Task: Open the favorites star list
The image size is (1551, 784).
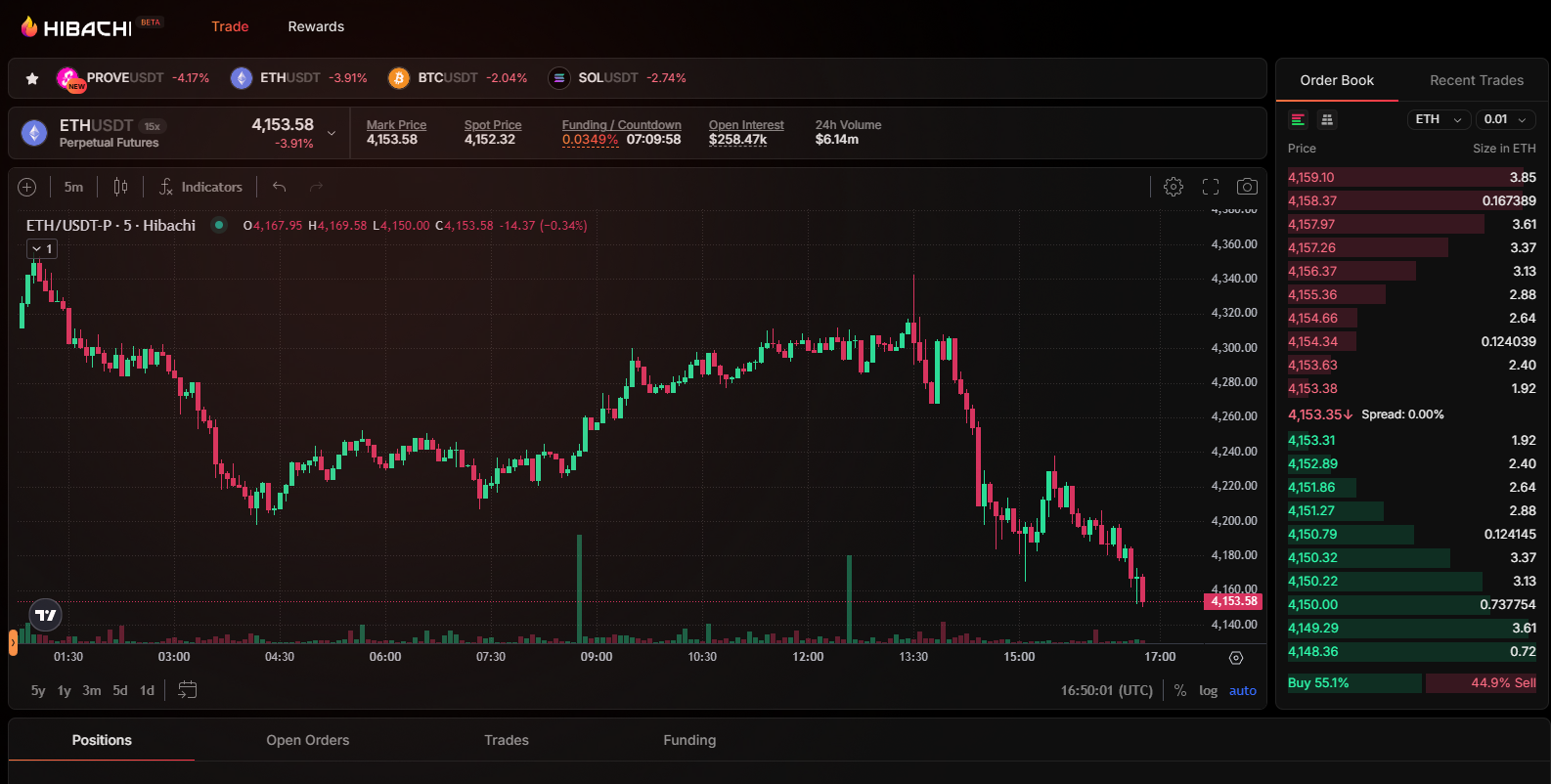Action: 32,78
